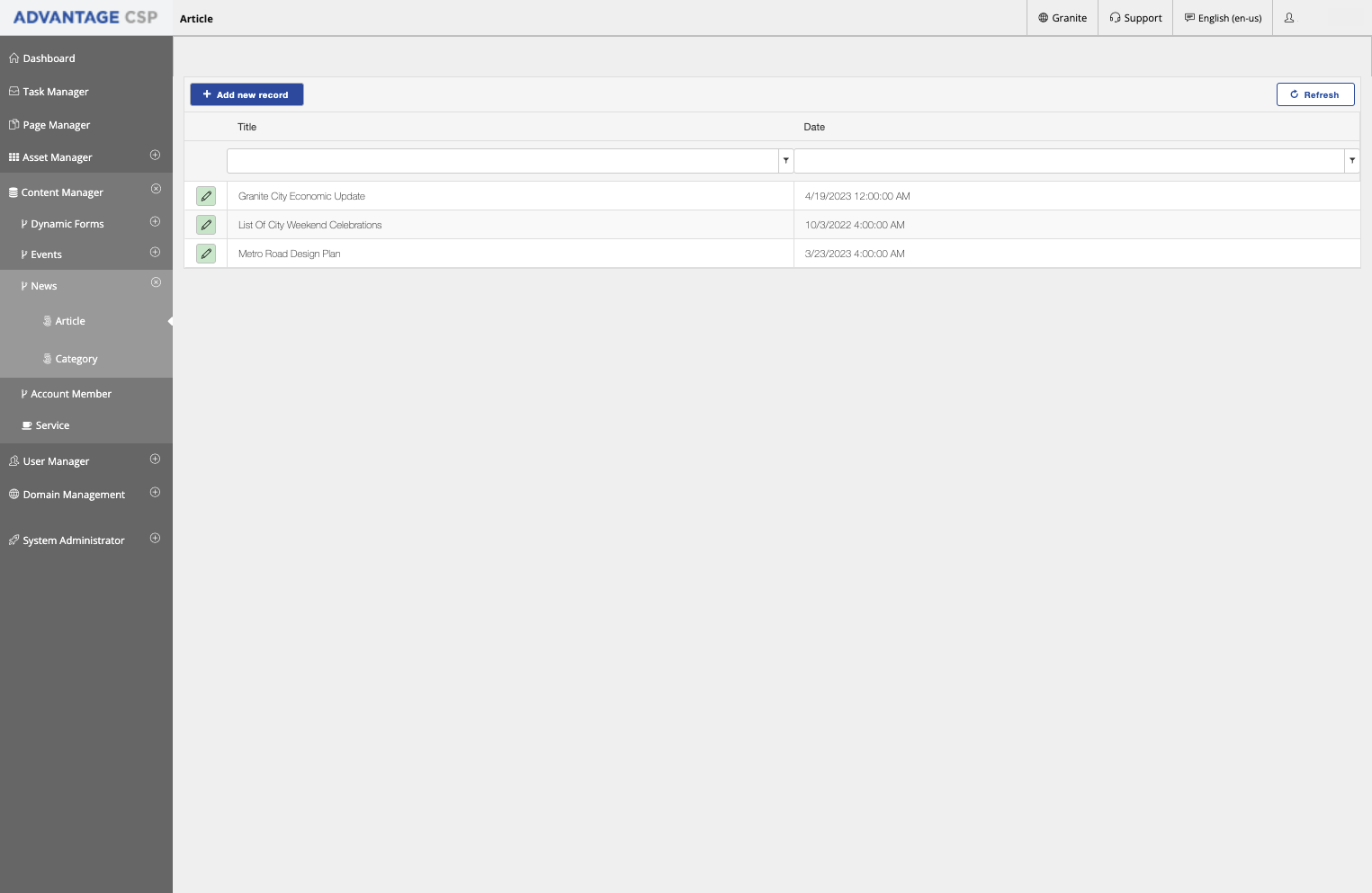
Task: Edit the Granite City Economic Update record
Action: click(206, 196)
